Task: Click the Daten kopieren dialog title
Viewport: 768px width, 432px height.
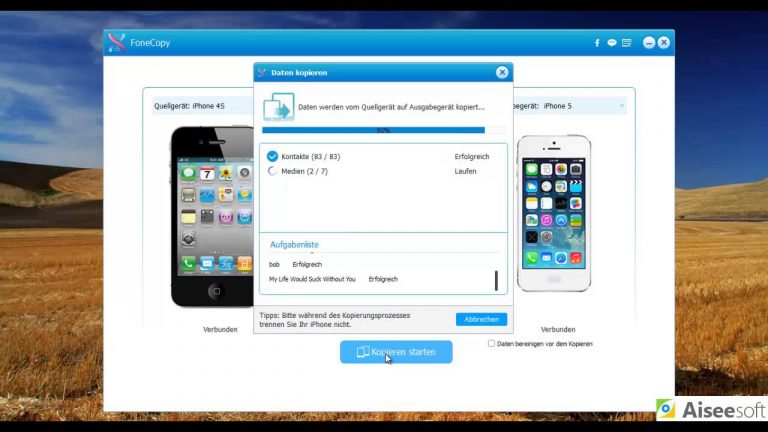Action: tap(299, 72)
